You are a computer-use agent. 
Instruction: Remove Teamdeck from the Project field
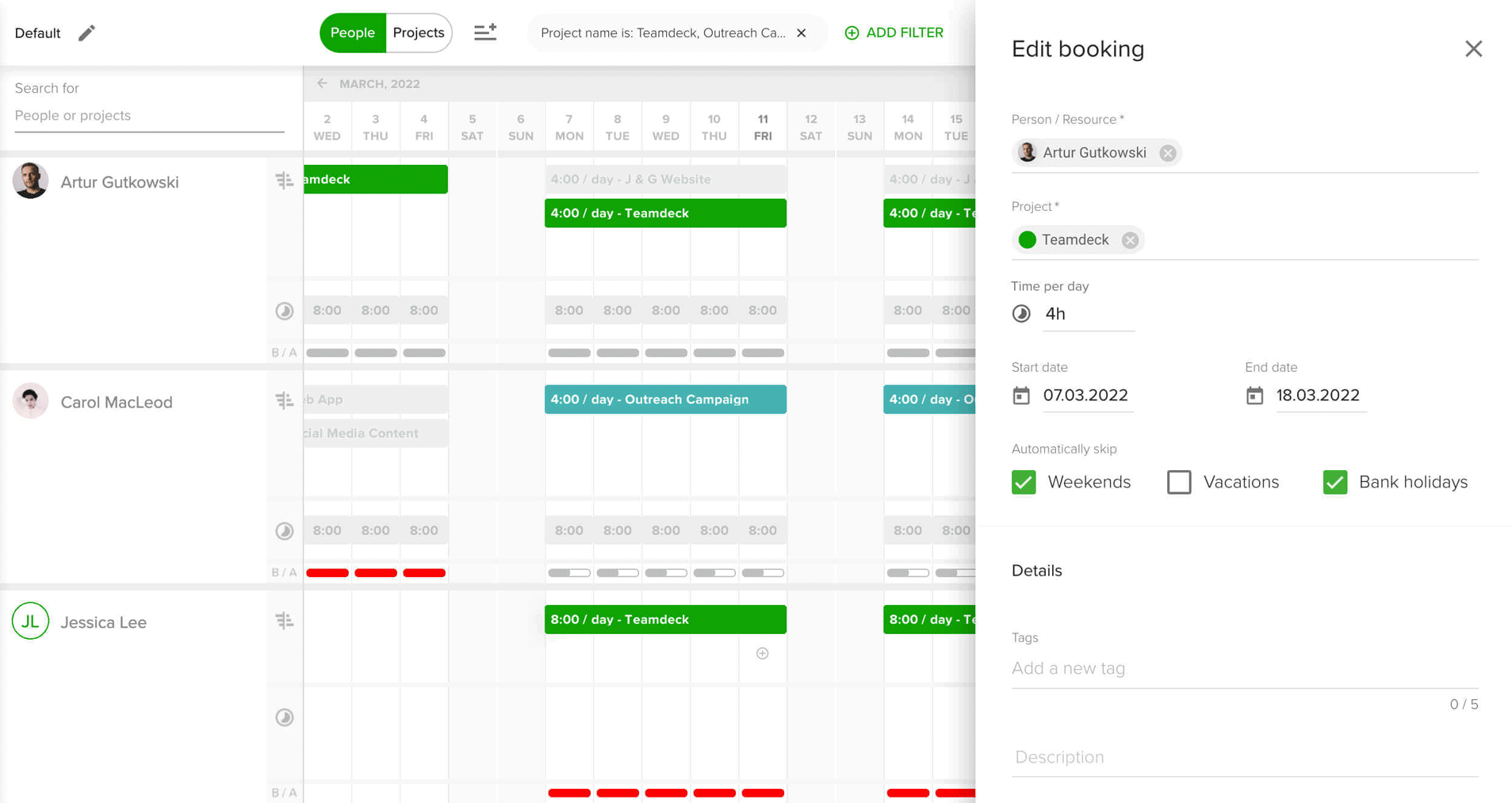(1130, 240)
